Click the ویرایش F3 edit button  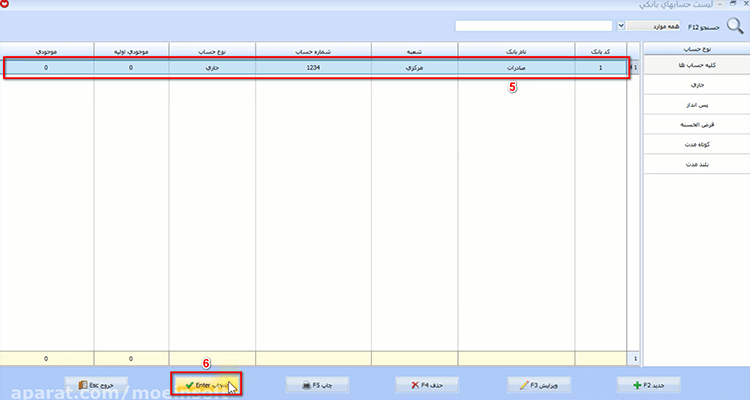[539, 385]
